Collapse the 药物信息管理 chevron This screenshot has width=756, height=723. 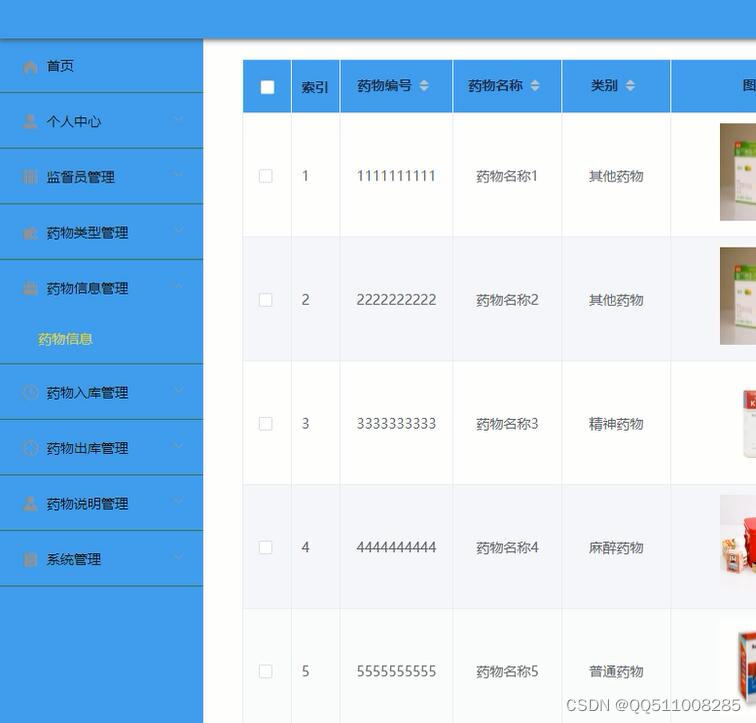178,286
